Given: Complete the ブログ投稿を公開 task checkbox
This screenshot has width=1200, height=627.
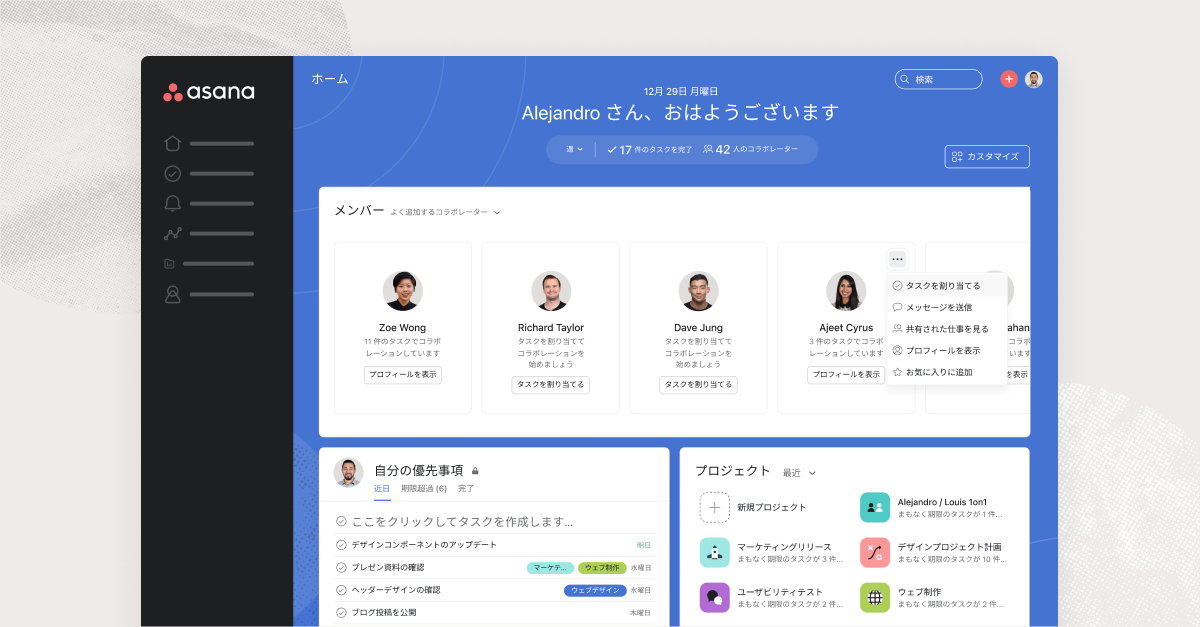Looking at the screenshot, I should (x=341, y=612).
